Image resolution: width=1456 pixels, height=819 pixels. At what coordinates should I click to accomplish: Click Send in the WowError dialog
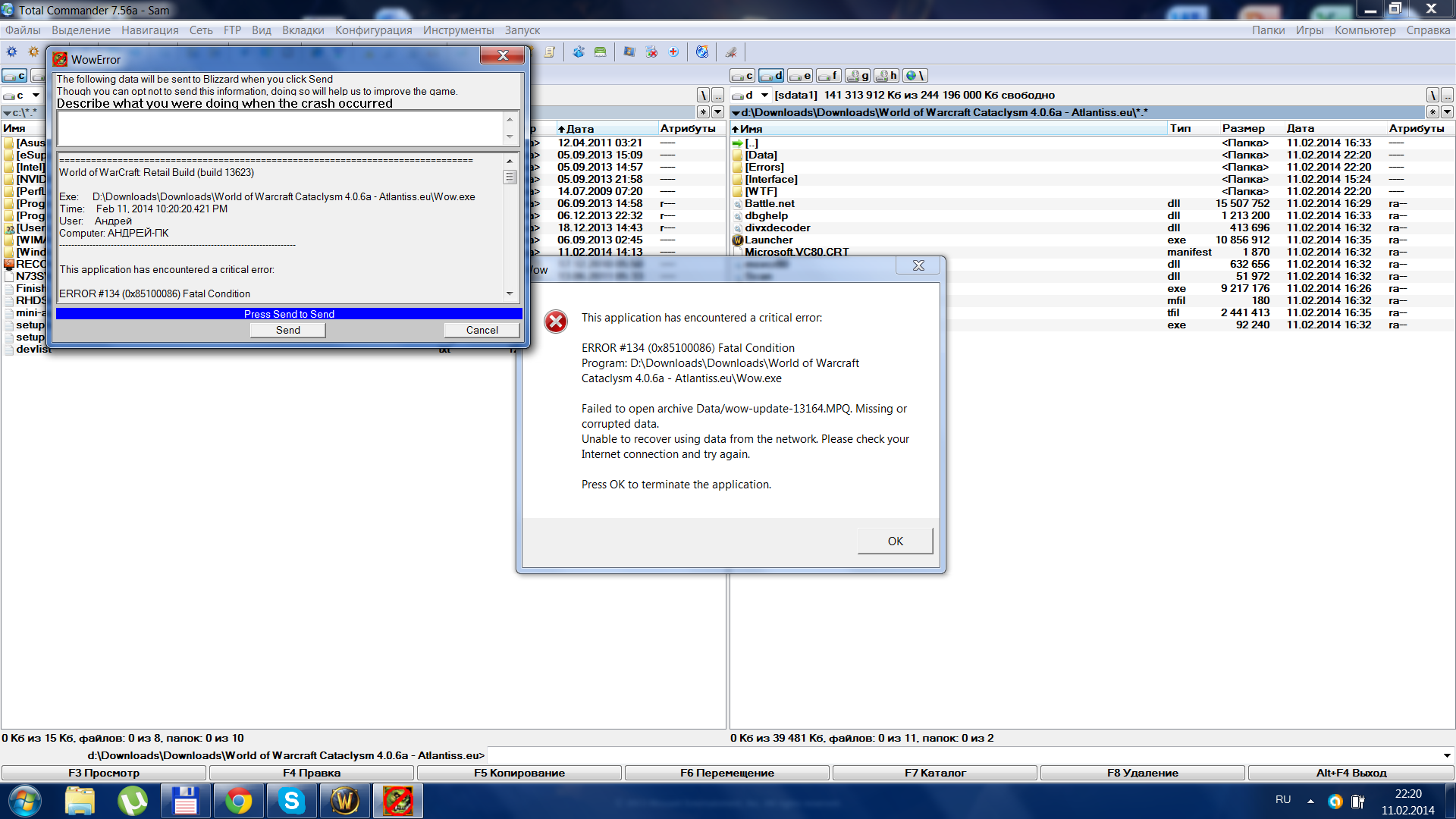tap(287, 330)
